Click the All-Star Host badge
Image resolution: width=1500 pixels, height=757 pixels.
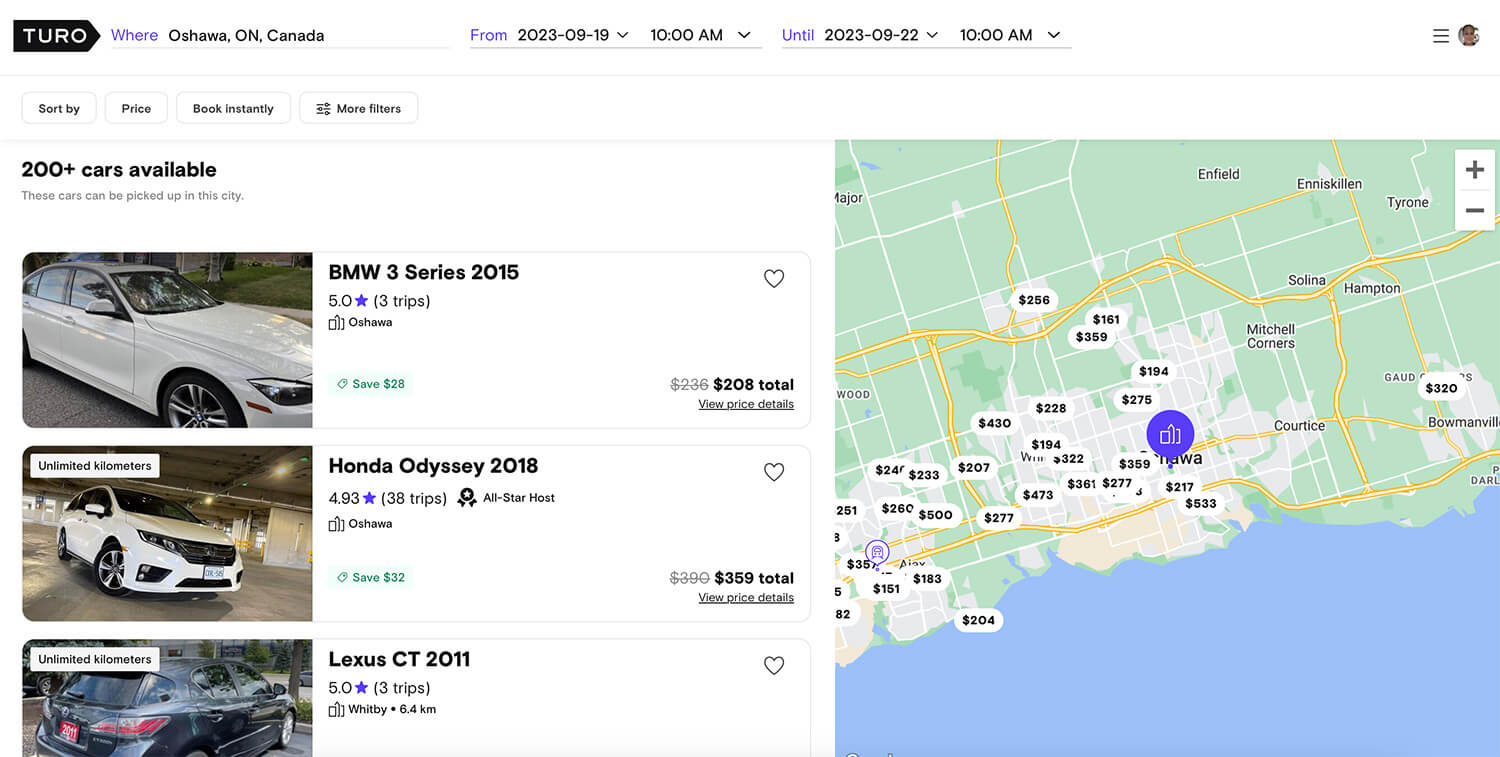(x=506, y=498)
